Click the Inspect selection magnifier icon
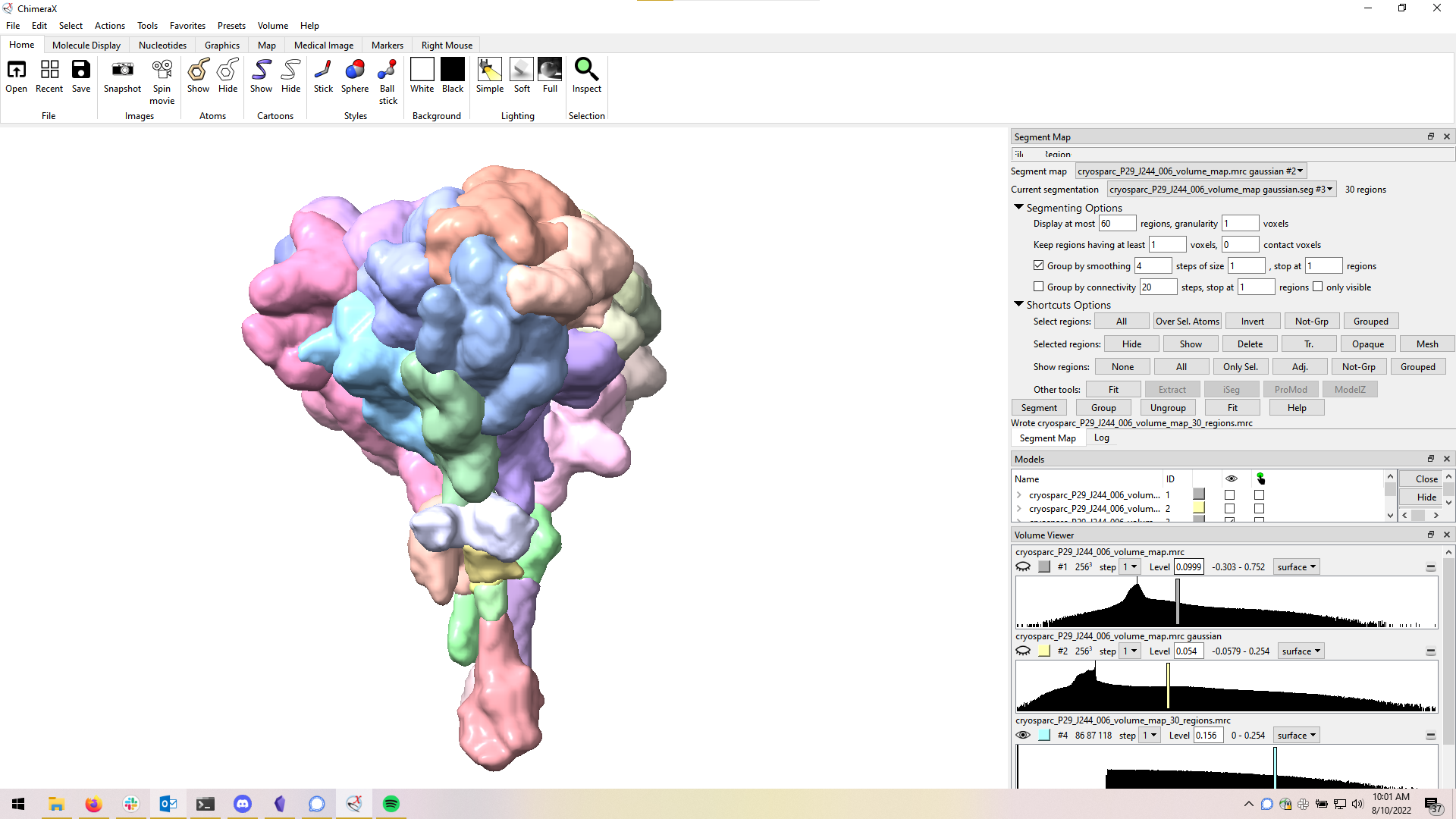 586,70
